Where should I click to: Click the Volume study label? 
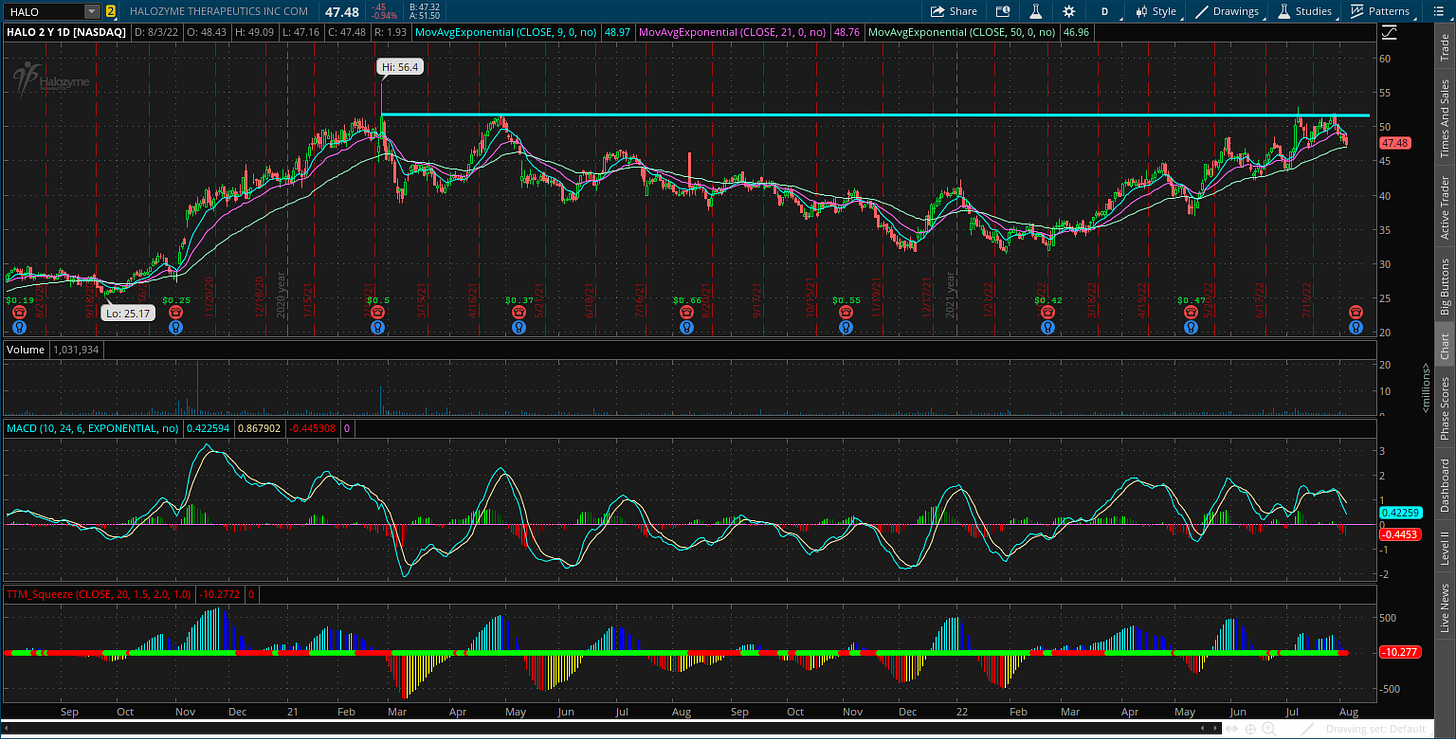[x=25, y=350]
